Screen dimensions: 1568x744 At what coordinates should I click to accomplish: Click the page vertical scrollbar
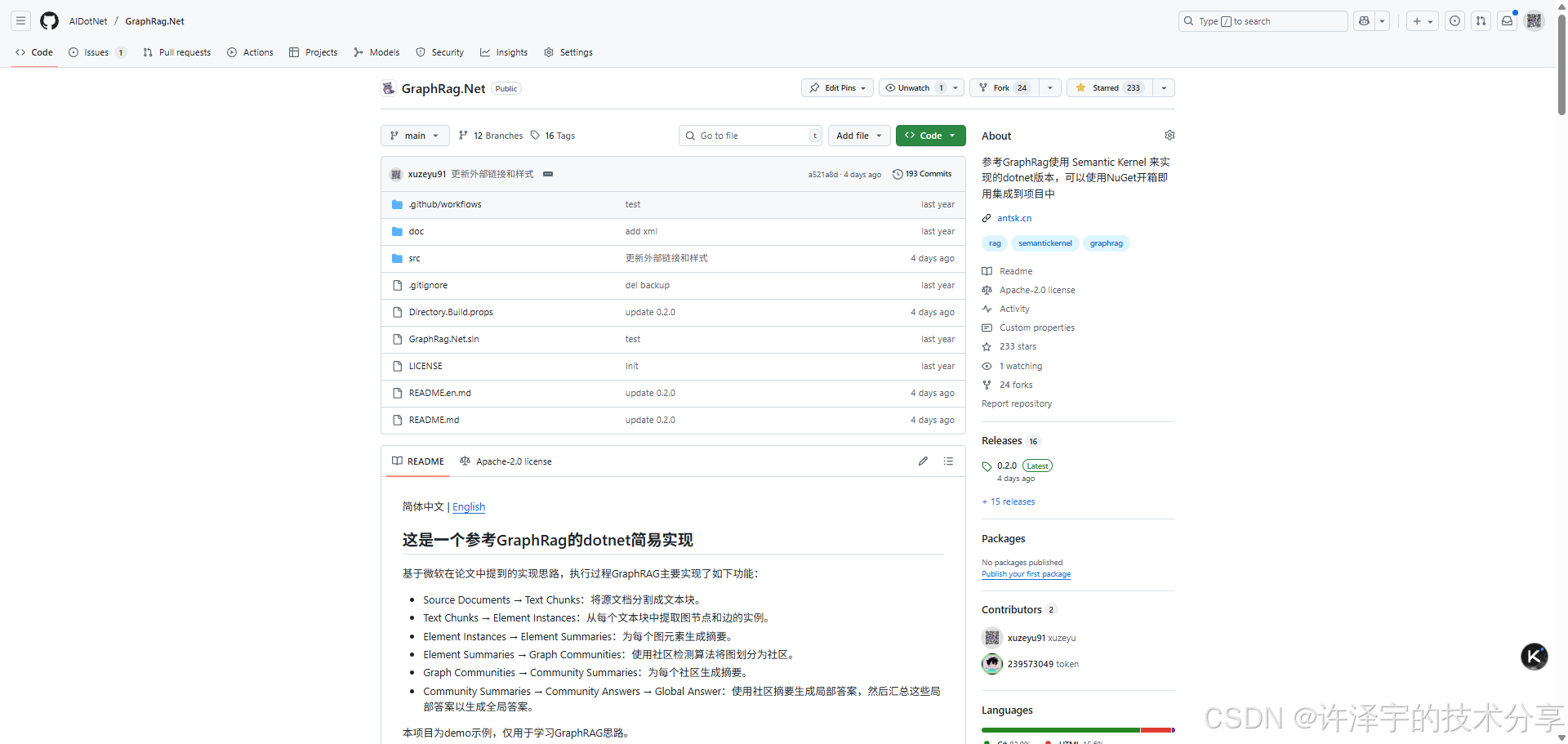coord(1561,64)
